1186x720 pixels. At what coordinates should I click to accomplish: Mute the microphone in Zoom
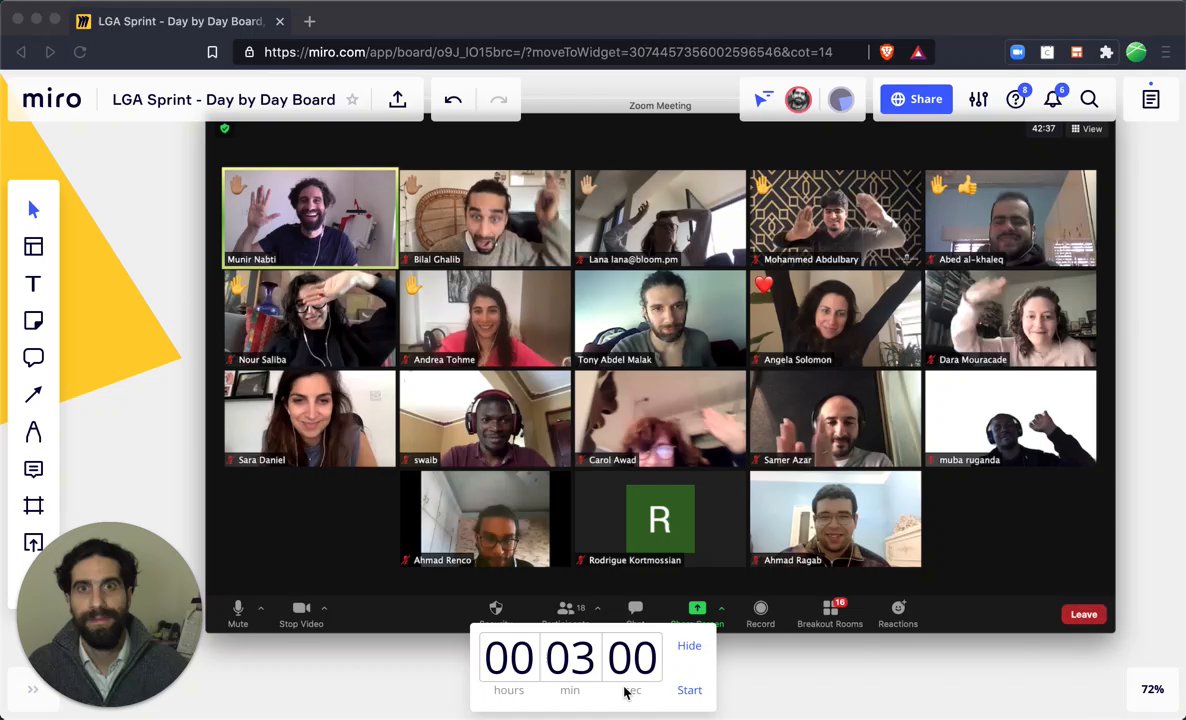coord(238,613)
